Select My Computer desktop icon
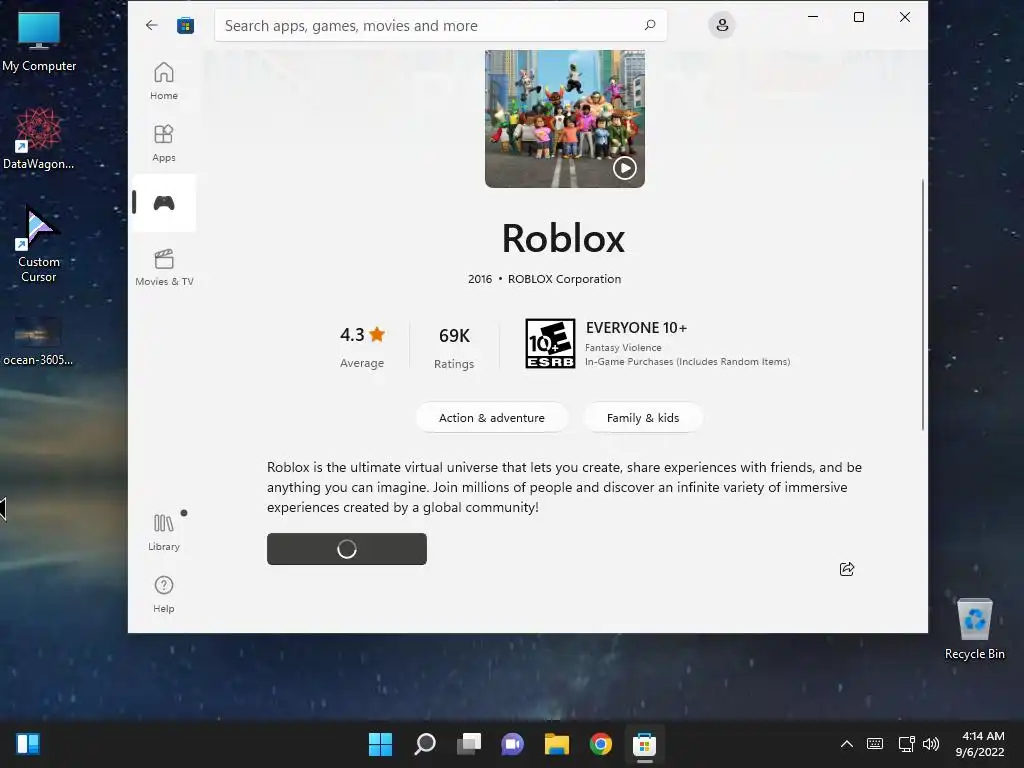Screen dimensions: 1024x768 pos(39,40)
